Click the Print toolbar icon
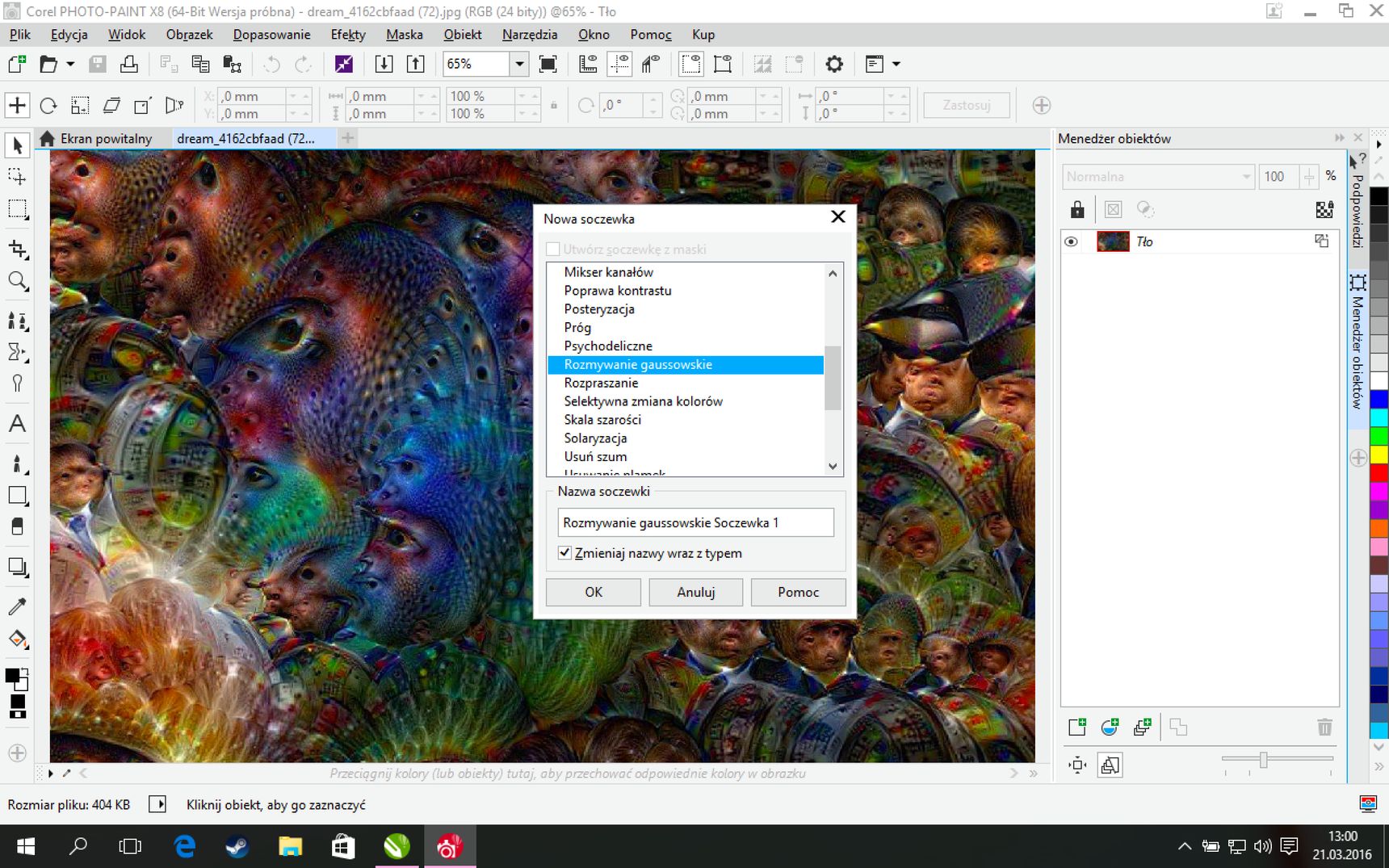 (x=128, y=64)
